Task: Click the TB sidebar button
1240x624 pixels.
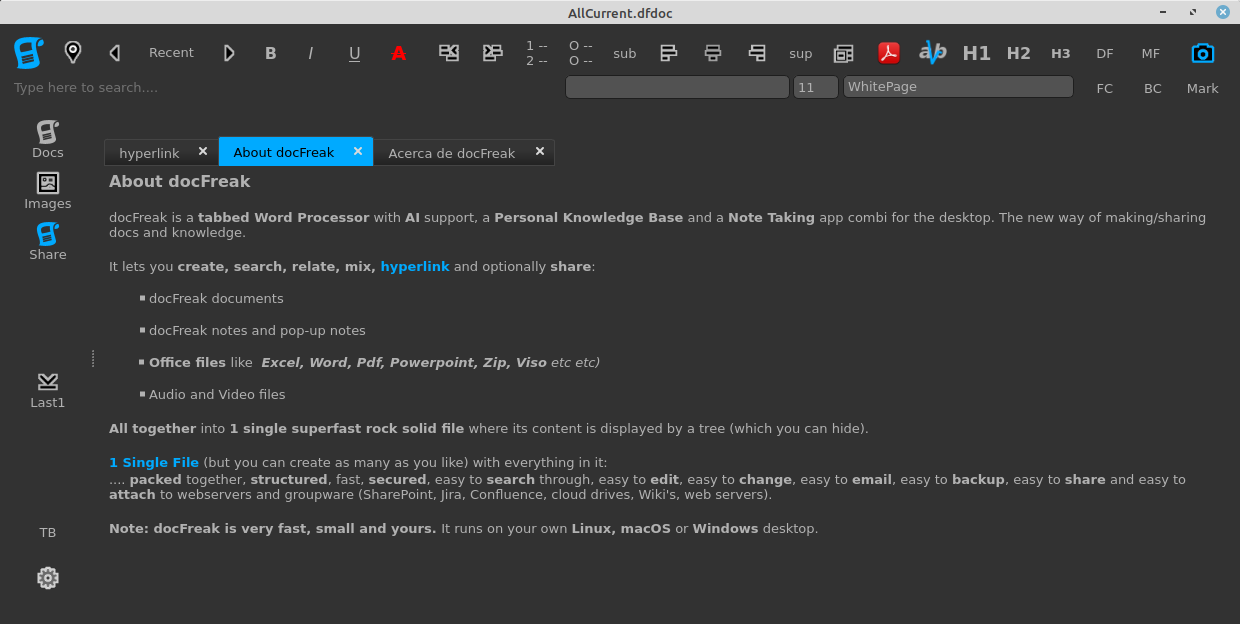Action: pyautogui.click(x=47, y=533)
